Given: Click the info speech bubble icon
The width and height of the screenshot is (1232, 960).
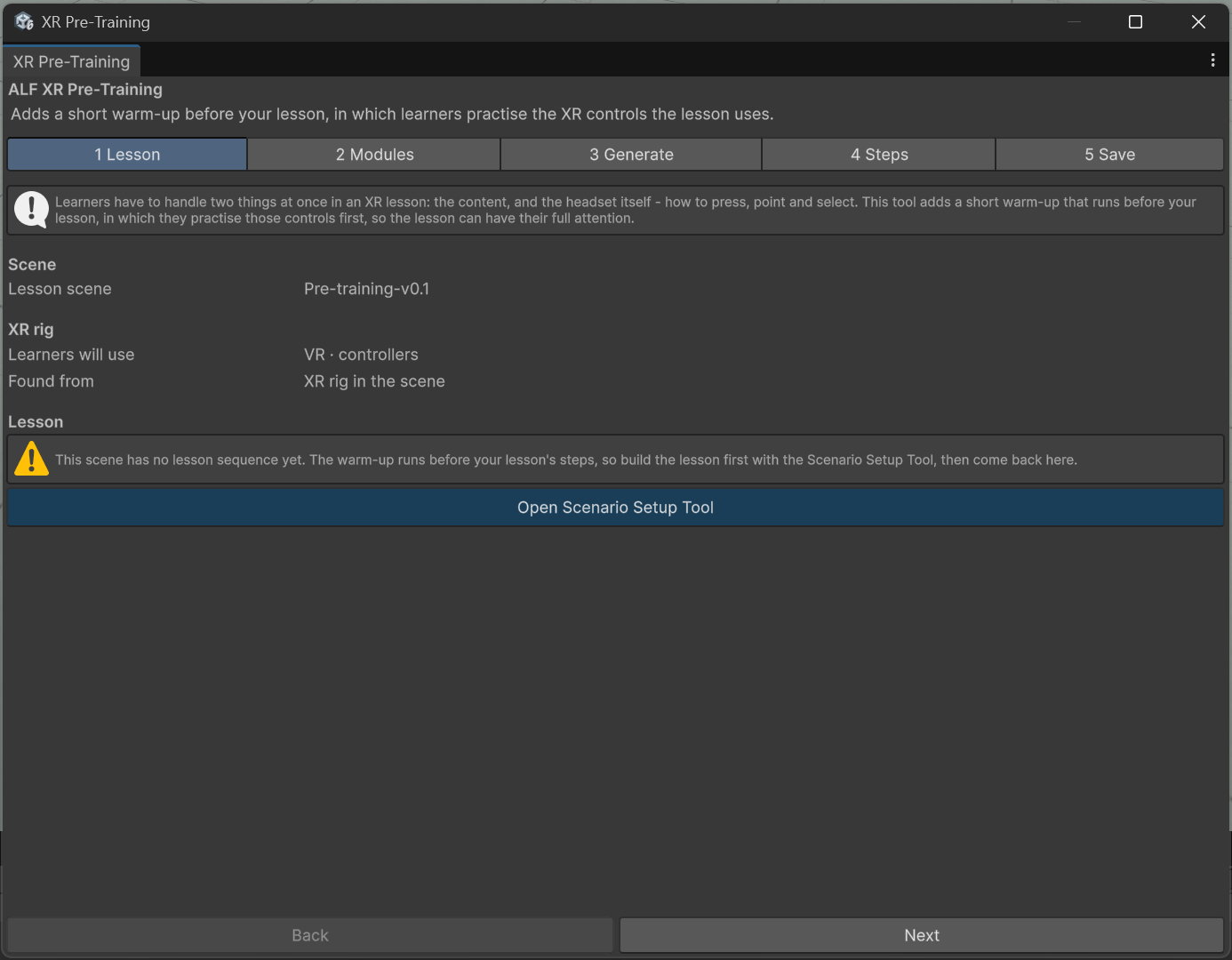Looking at the screenshot, I should click(31, 210).
